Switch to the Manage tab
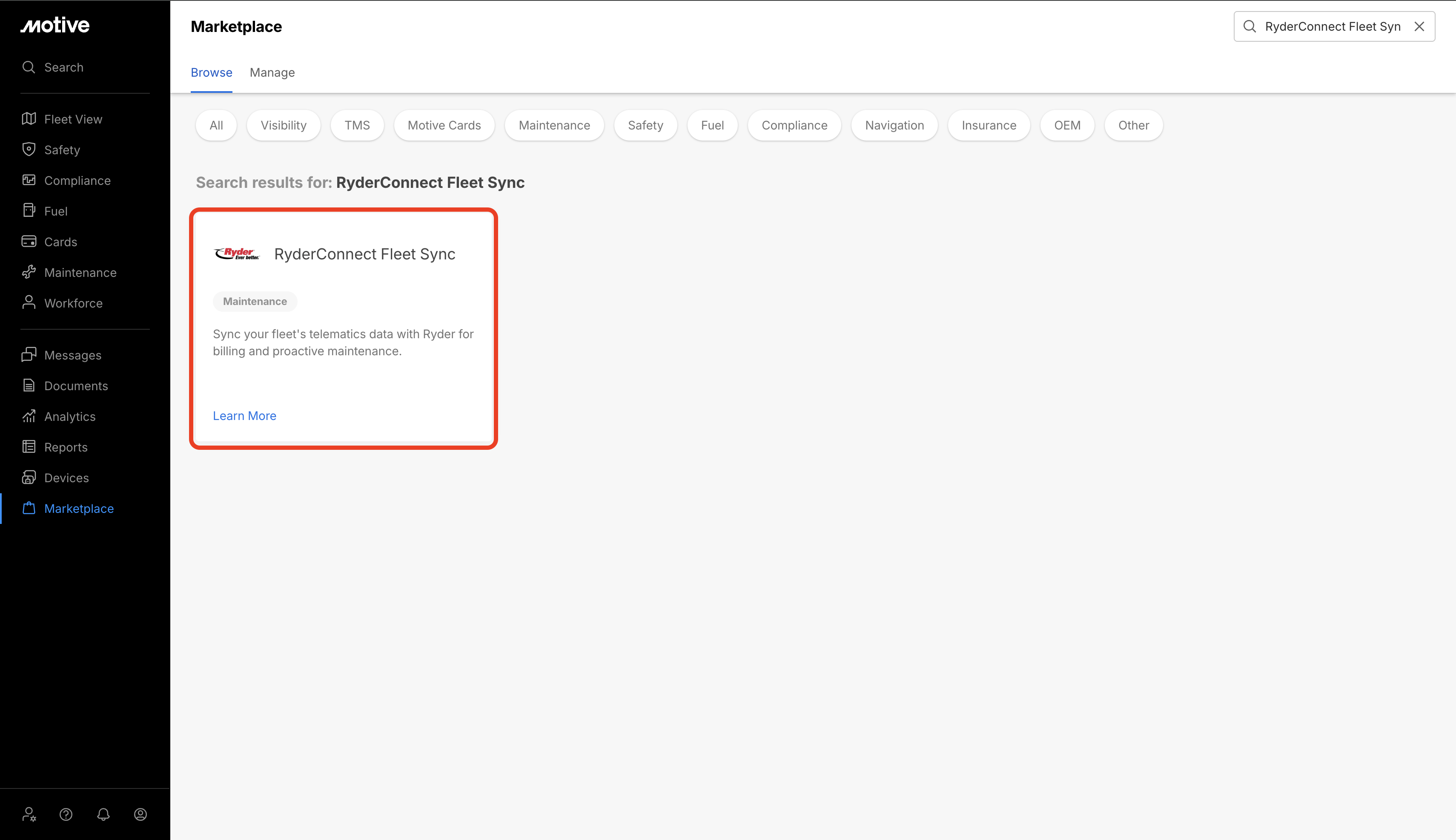 point(272,73)
